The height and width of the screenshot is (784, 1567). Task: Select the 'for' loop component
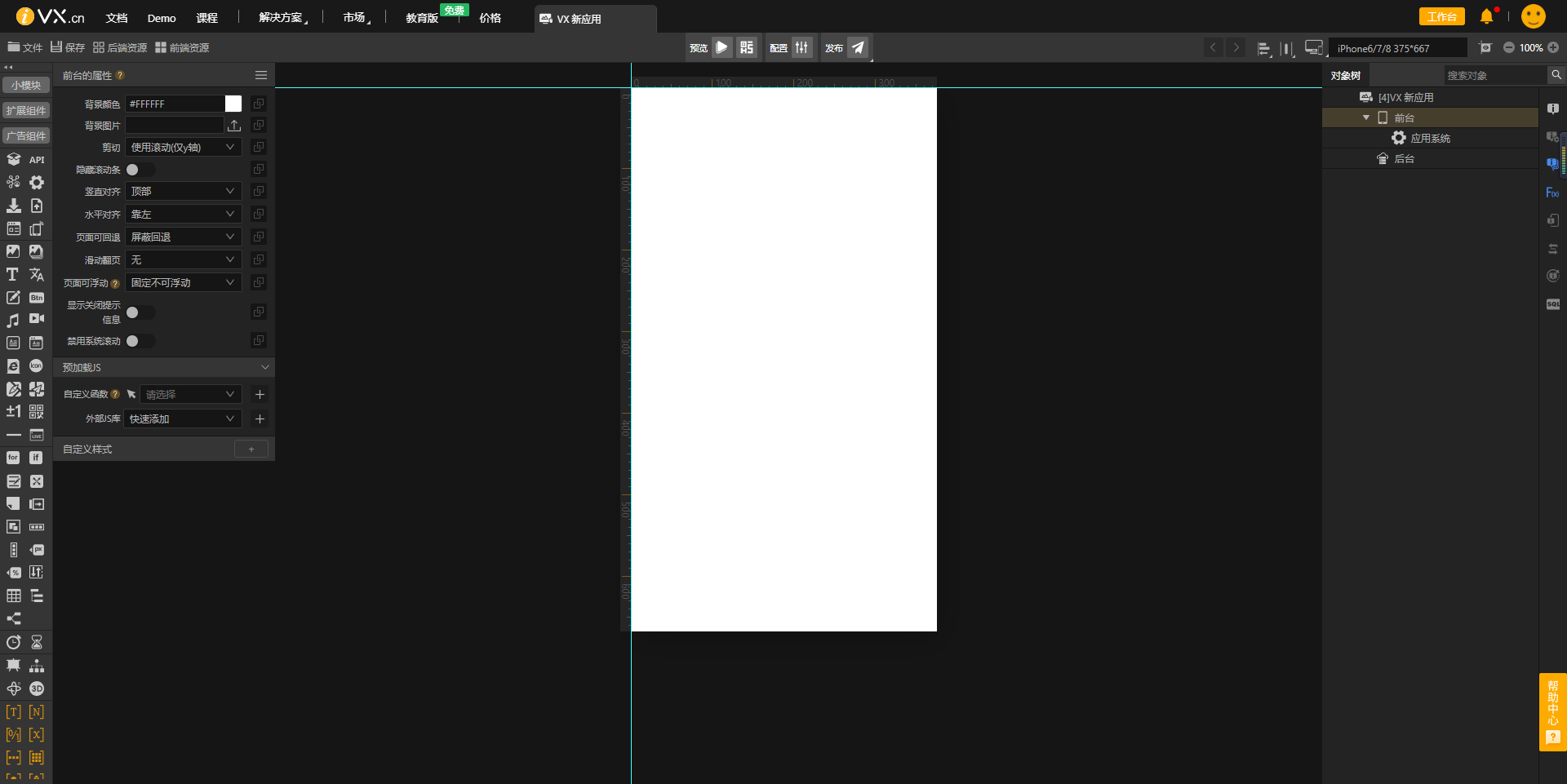[x=13, y=458]
